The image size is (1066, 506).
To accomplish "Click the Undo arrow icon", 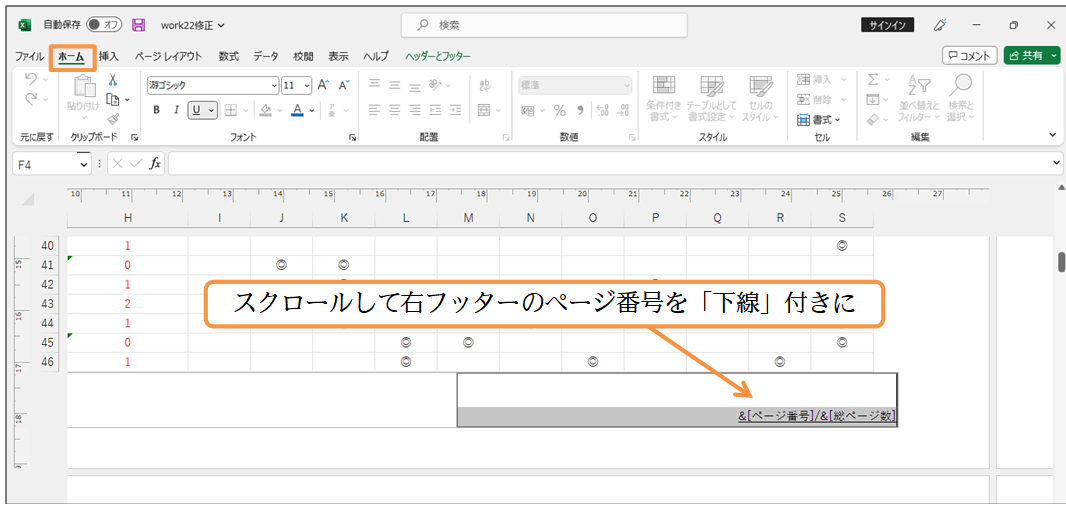I will (x=31, y=80).
